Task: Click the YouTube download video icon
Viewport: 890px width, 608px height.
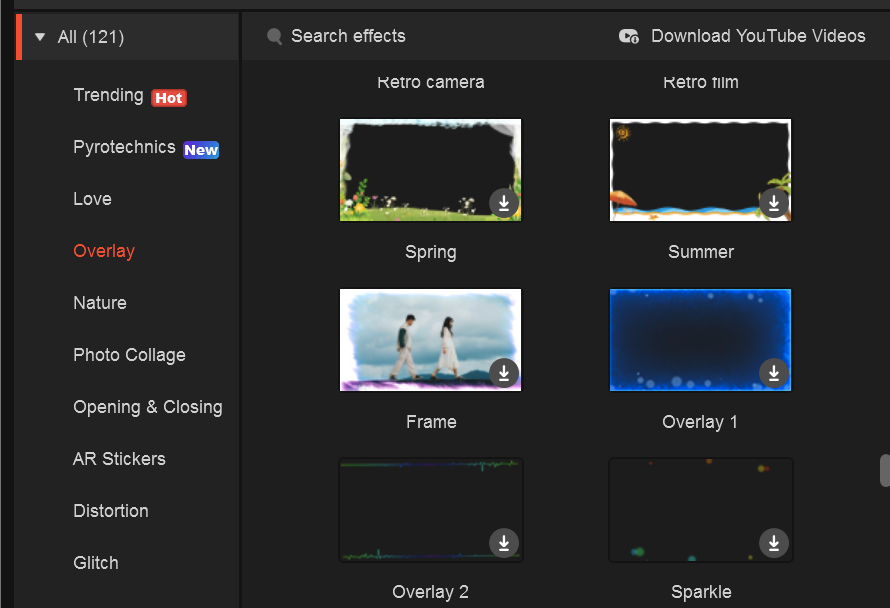Action: tap(629, 36)
